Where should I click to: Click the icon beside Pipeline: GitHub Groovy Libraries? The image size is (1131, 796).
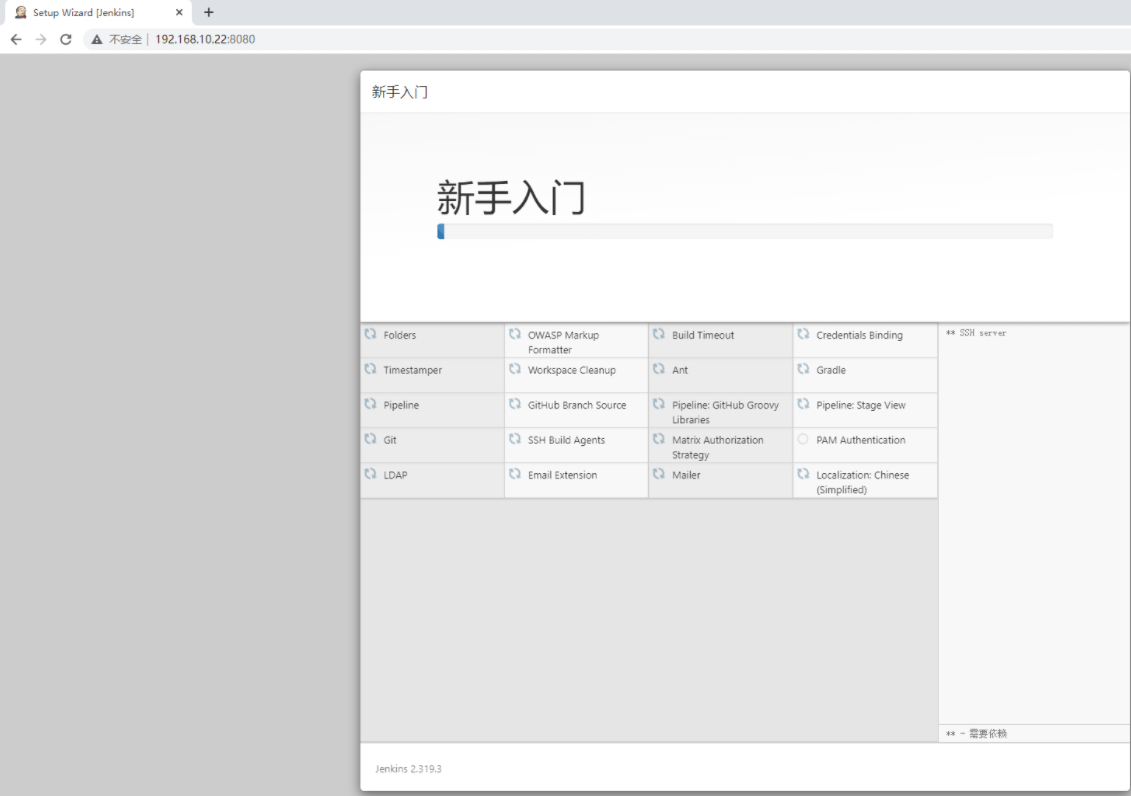coord(659,404)
